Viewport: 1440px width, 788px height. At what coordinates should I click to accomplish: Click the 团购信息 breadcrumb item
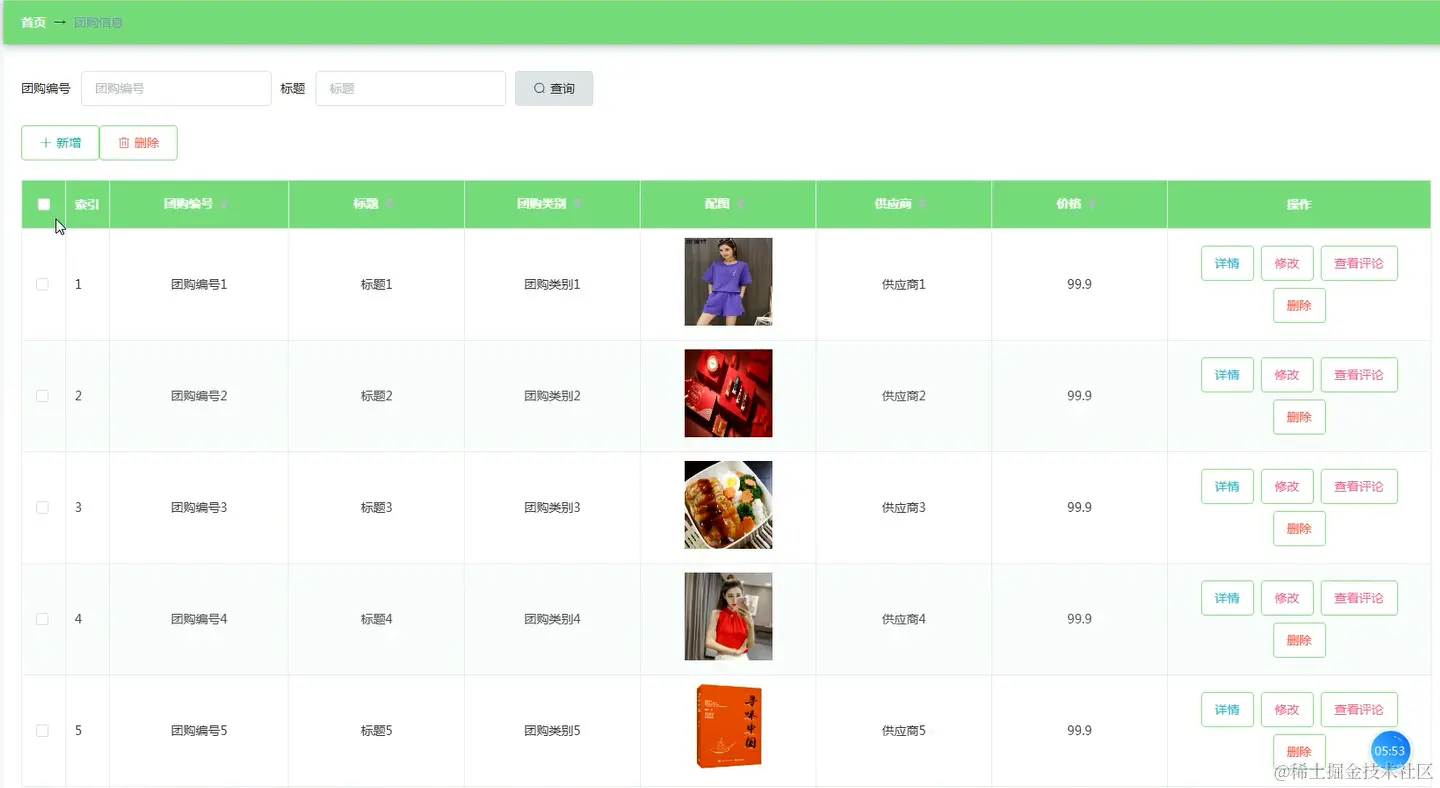click(98, 22)
